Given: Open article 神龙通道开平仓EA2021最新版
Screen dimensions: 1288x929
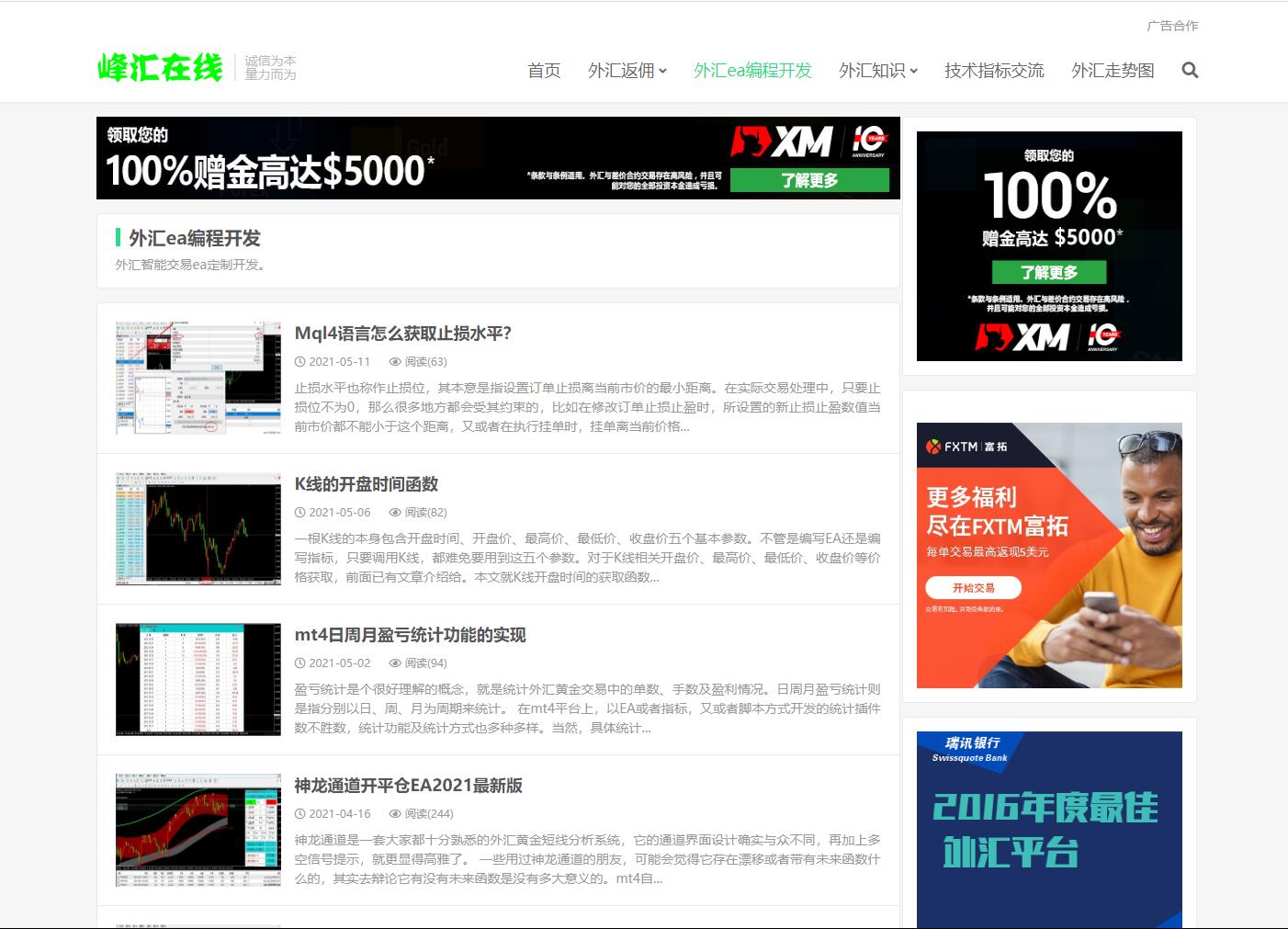Looking at the screenshot, I should point(409,786).
